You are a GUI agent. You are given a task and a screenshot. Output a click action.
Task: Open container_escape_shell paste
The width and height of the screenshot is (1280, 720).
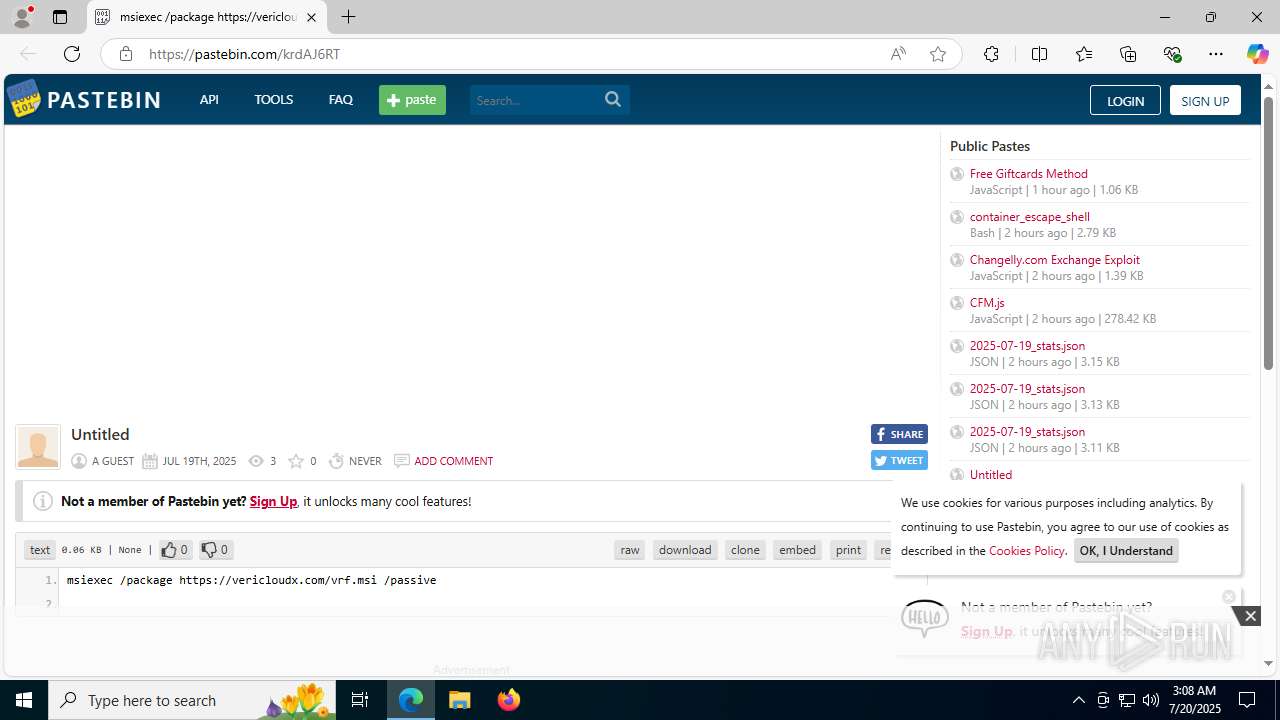coord(1029,216)
